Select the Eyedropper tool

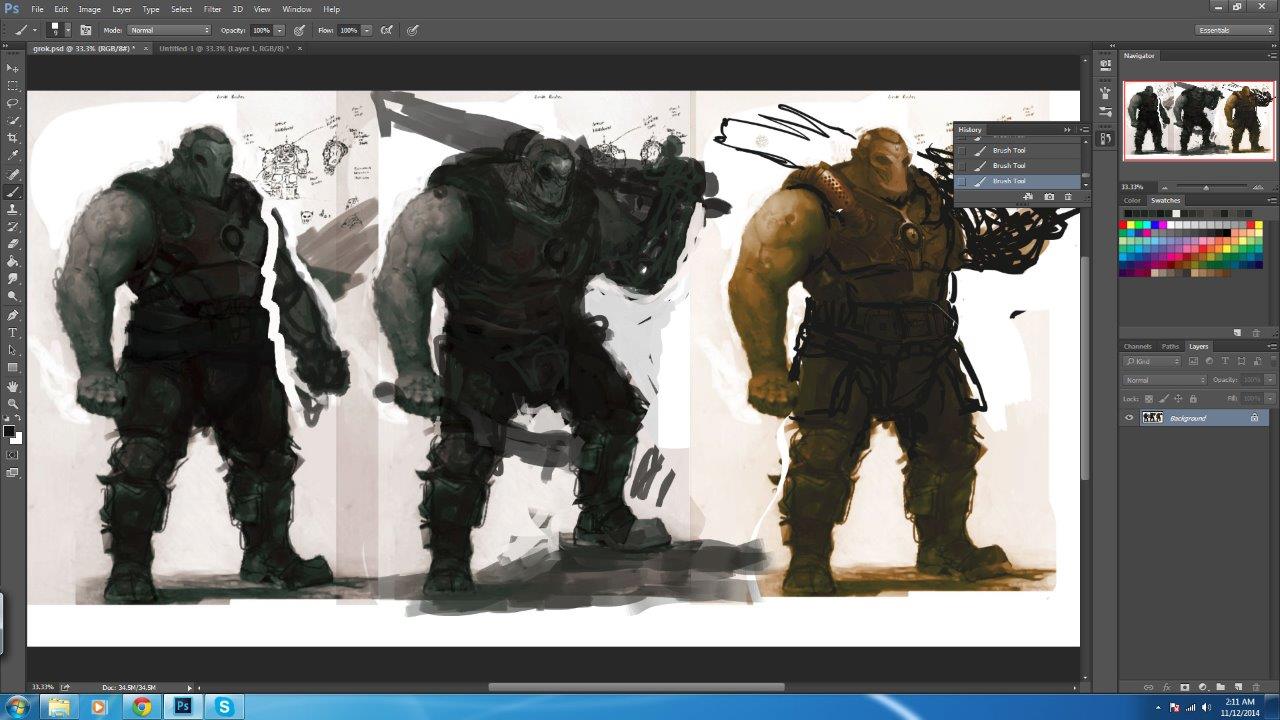13,156
